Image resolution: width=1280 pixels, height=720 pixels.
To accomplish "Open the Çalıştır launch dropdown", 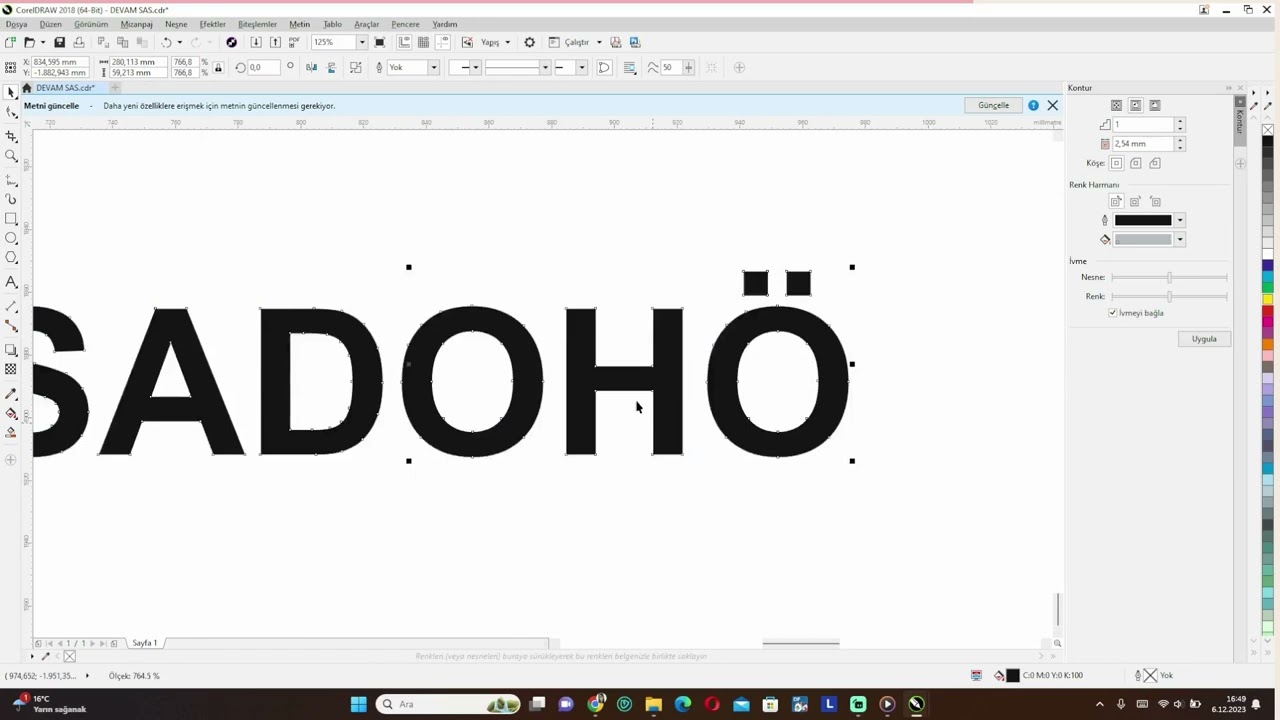I will [x=599, y=42].
